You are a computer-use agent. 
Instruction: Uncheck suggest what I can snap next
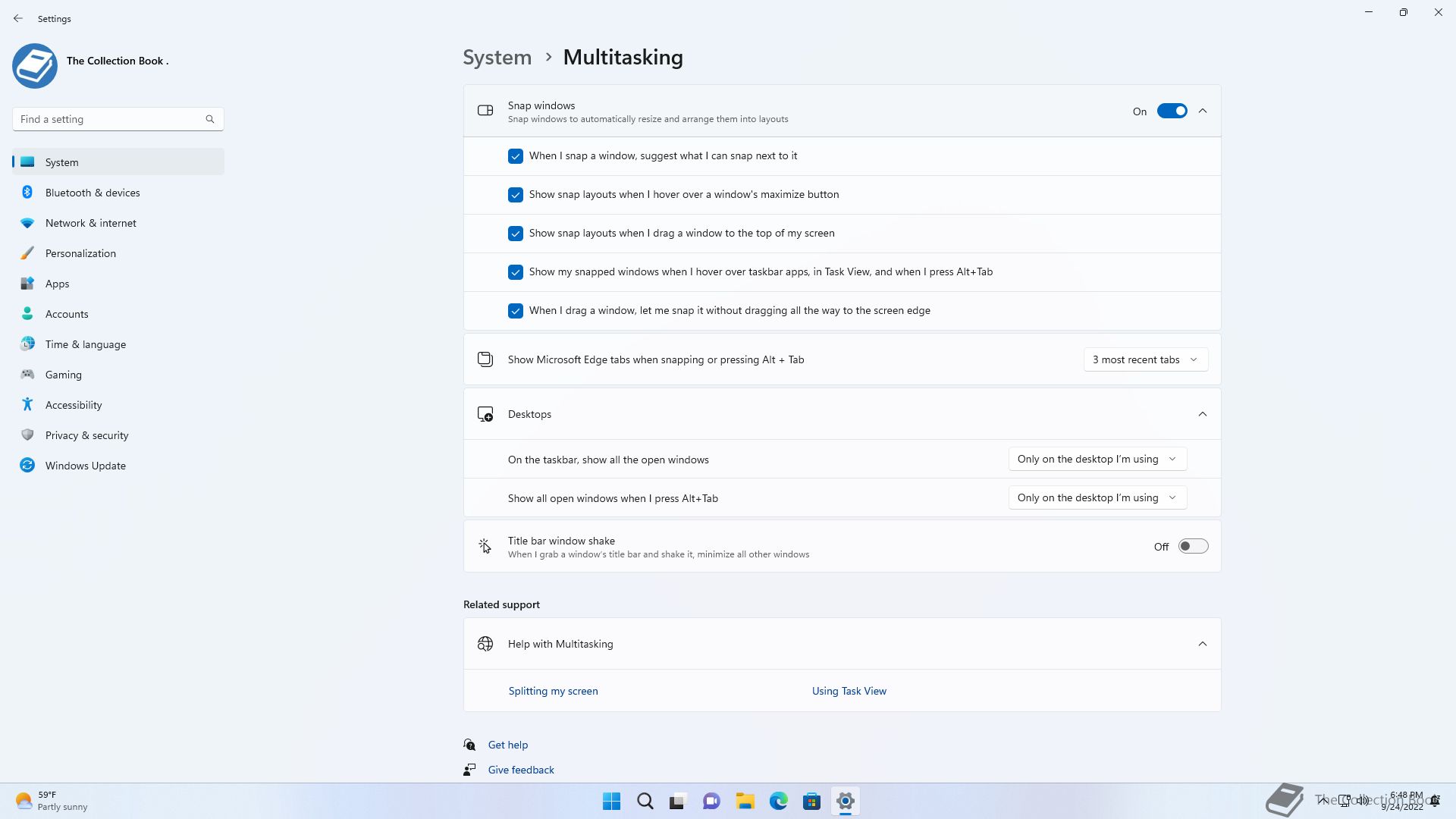516,156
